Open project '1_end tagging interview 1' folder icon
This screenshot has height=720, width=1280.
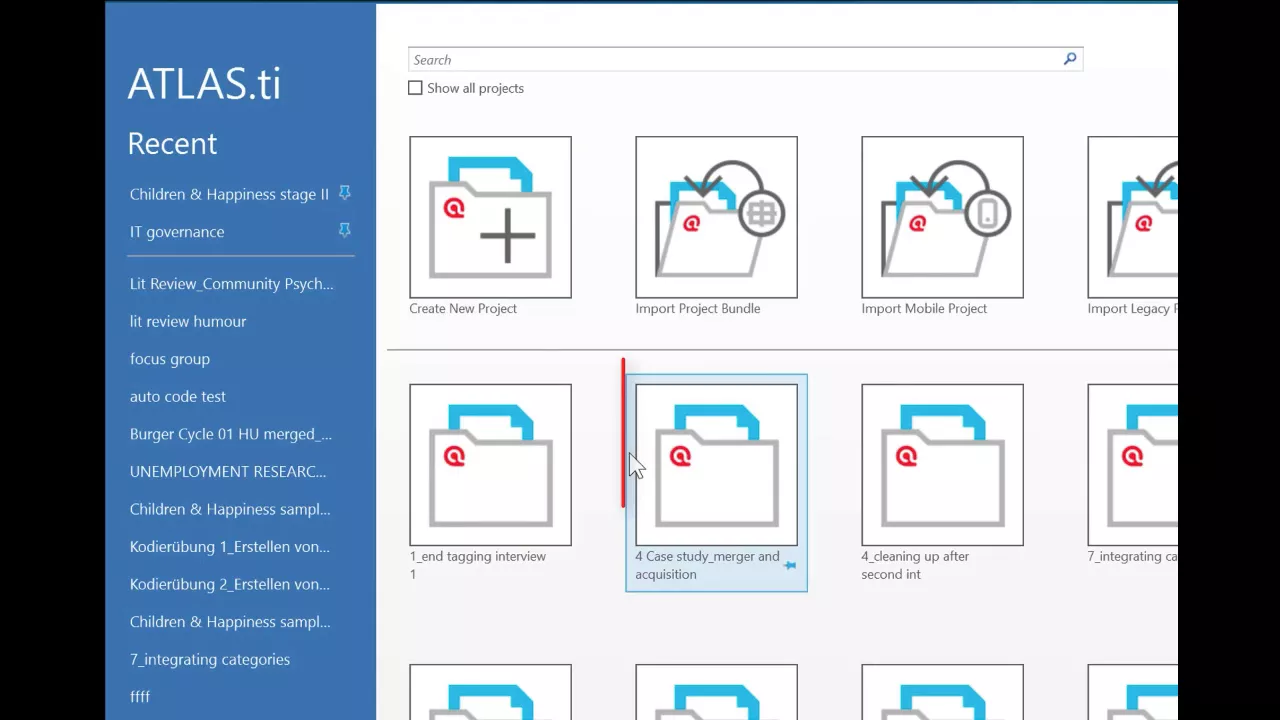coord(490,465)
